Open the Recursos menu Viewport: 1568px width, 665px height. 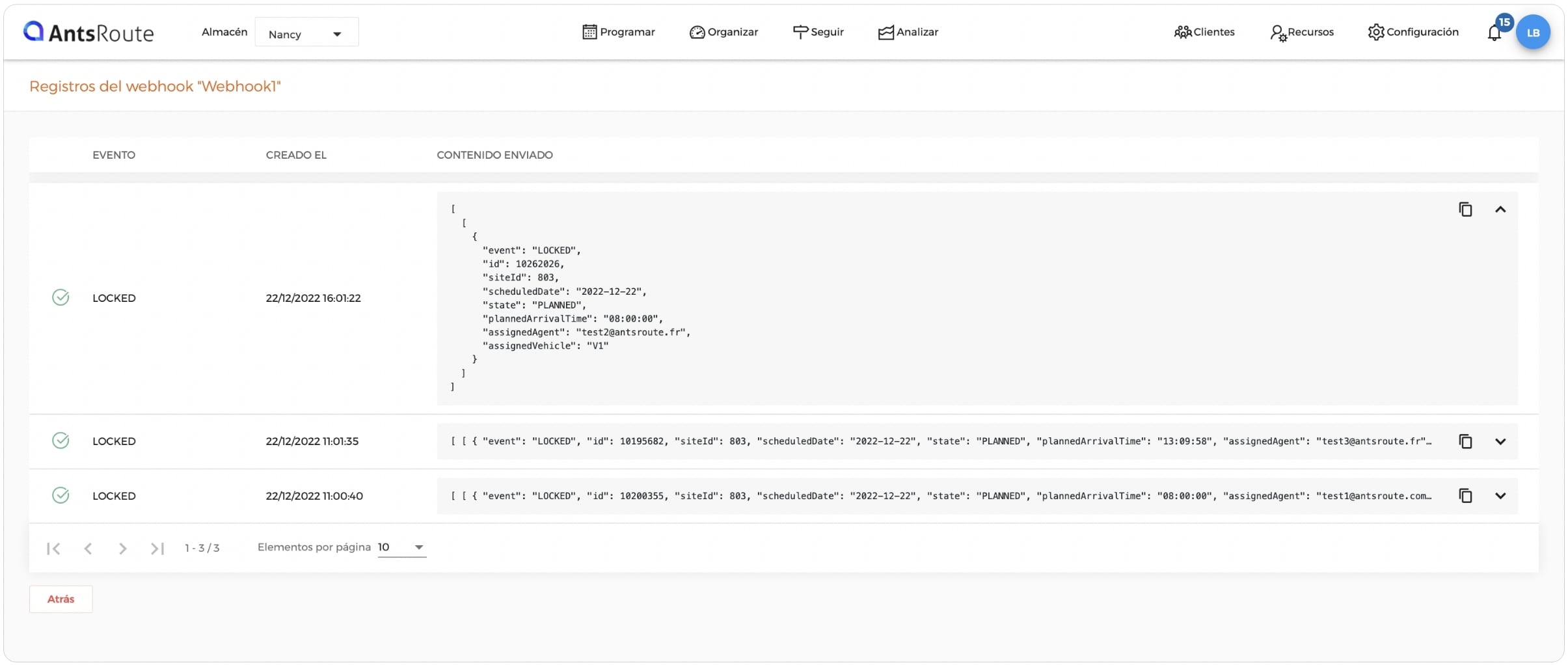1302,32
